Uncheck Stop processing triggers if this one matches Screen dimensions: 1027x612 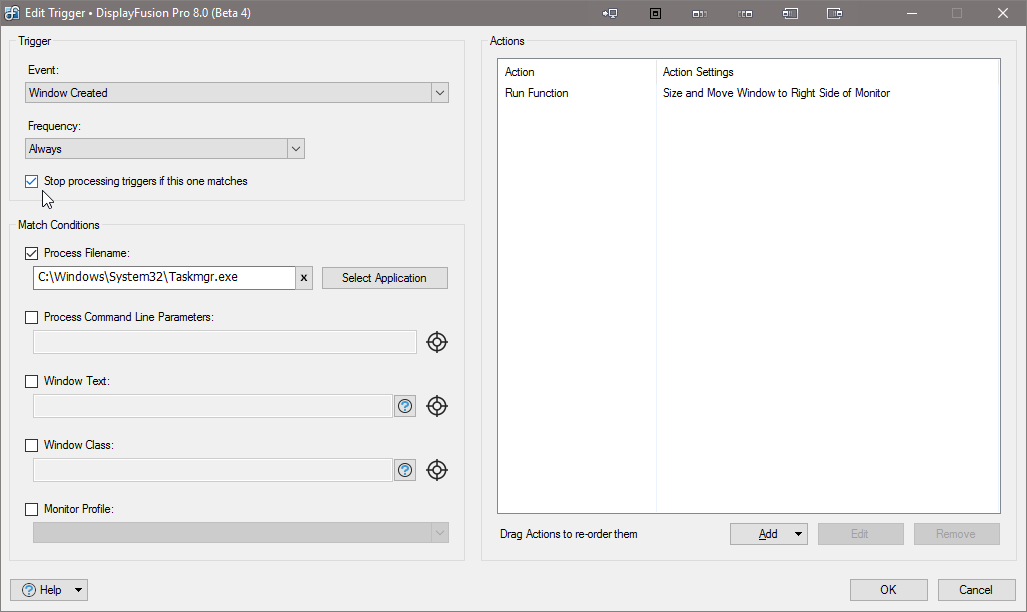point(32,182)
